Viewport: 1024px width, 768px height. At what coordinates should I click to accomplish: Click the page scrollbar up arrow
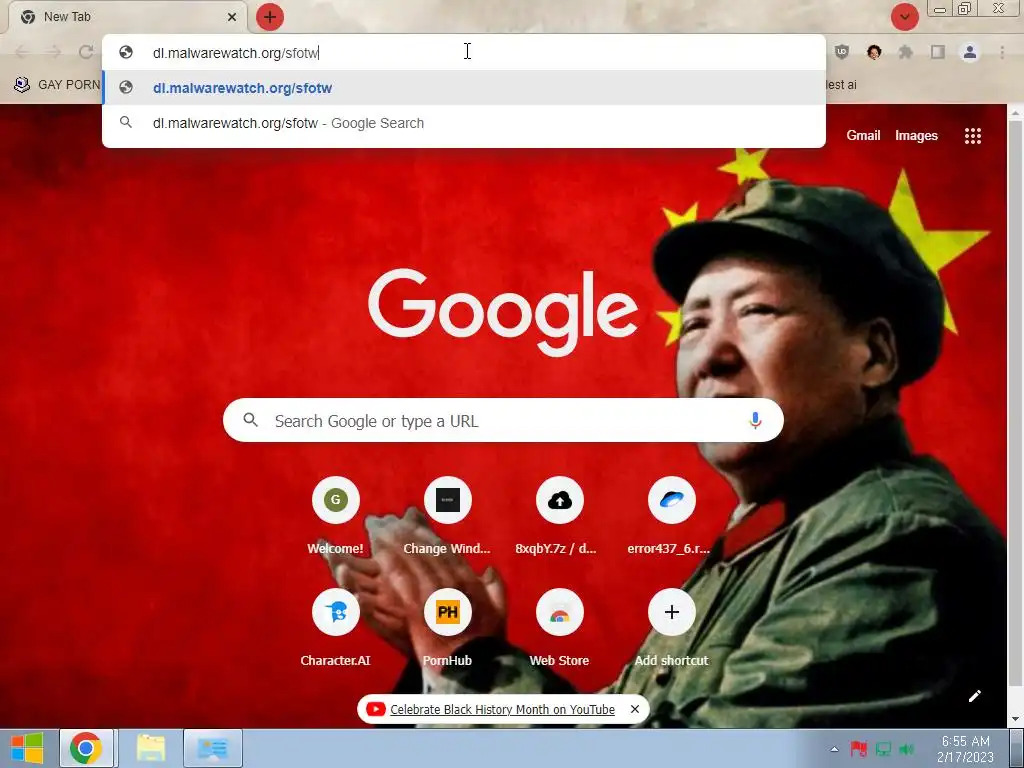coord(1016,113)
